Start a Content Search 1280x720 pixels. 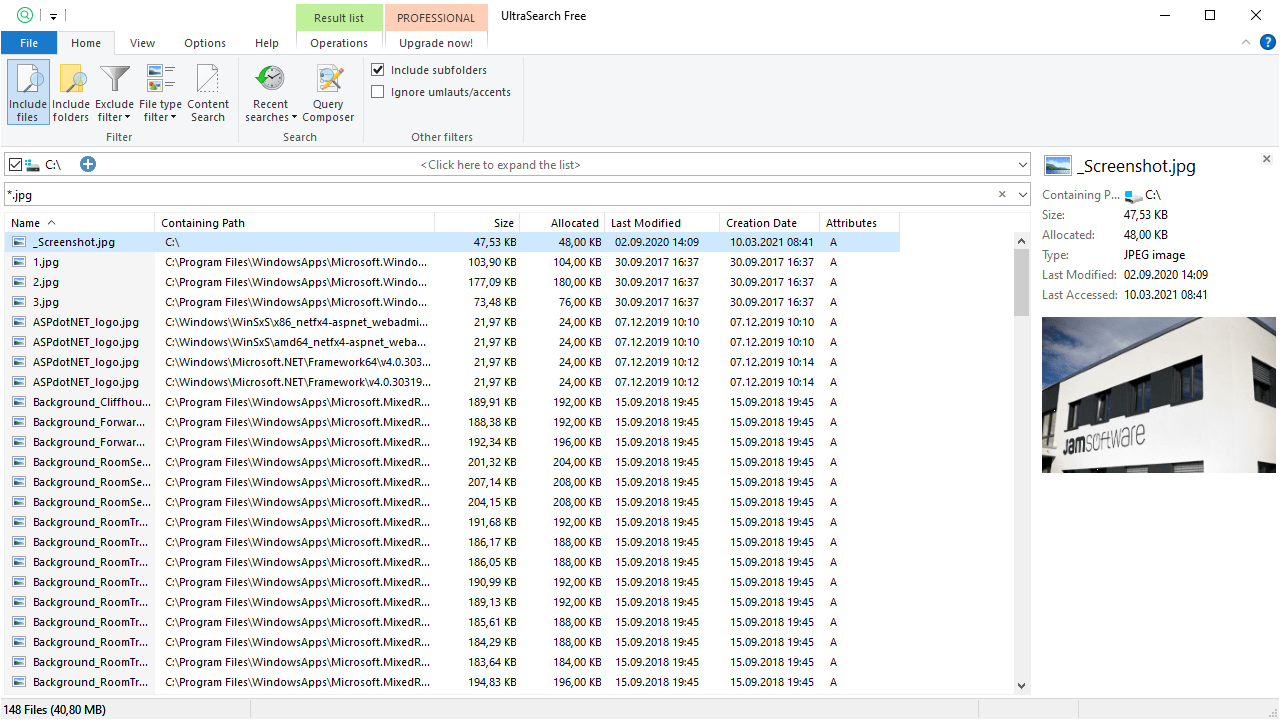(208, 92)
